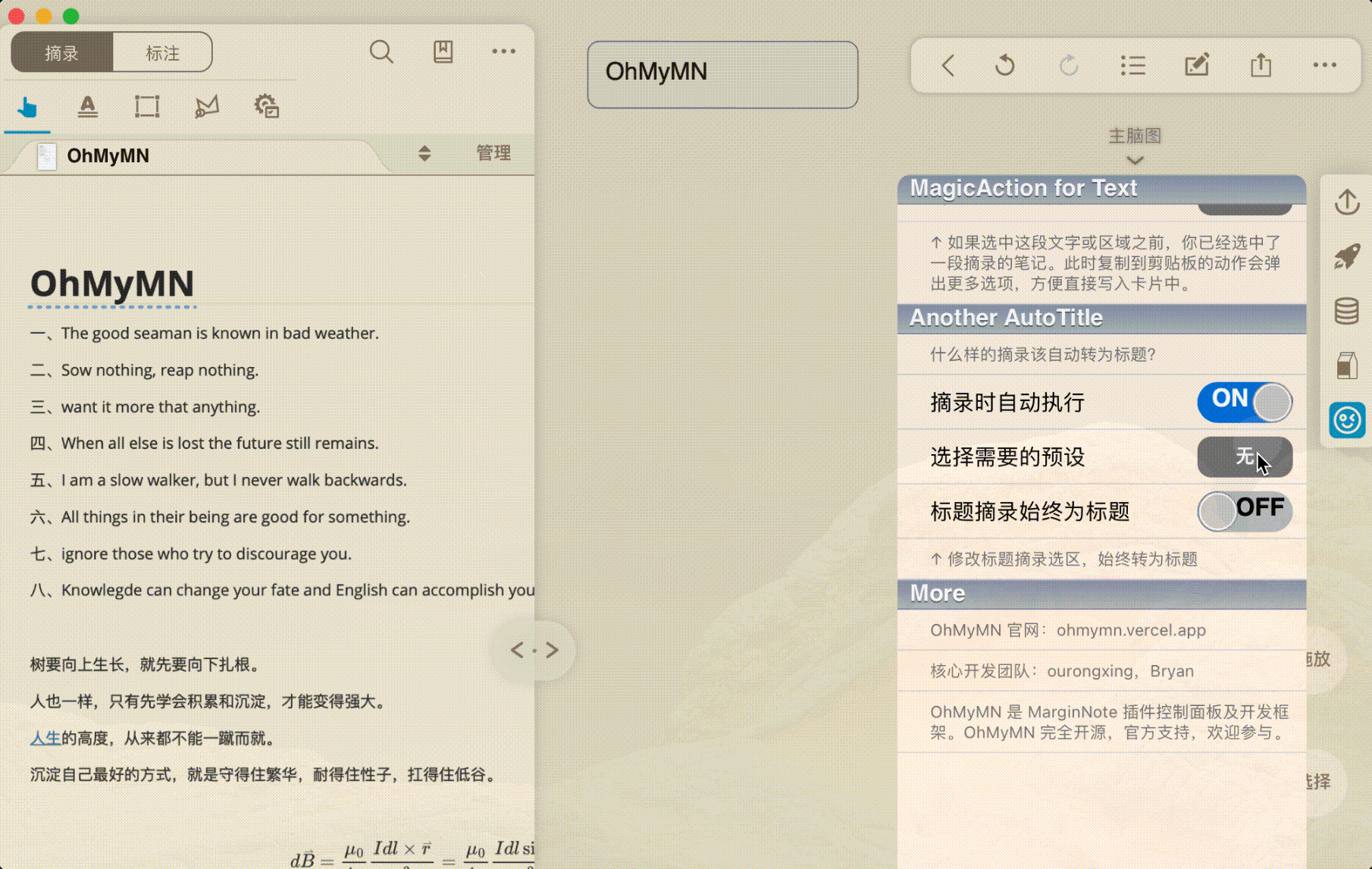Click line 'ignore those who try to discourage you.'

click(206, 554)
